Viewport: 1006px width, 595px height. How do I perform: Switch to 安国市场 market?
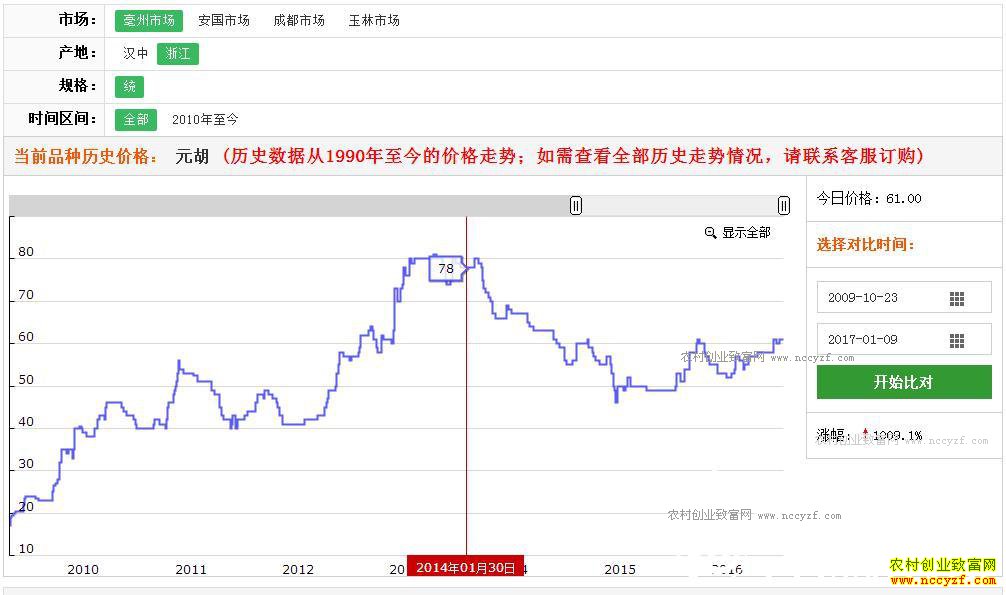pyautogui.click(x=224, y=21)
